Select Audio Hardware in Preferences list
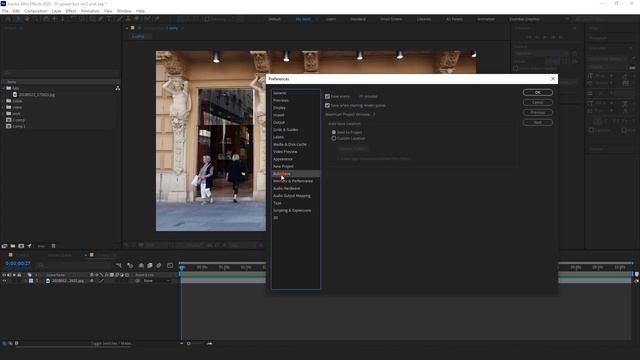This screenshot has height=360, width=640. (x=286, y=189)
